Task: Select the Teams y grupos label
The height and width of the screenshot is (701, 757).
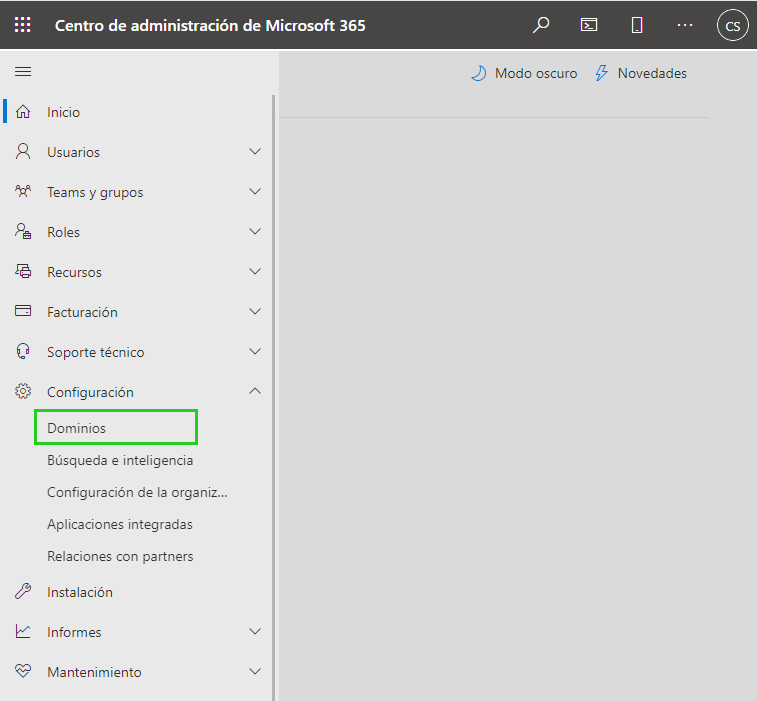Action: click(95, 193)
